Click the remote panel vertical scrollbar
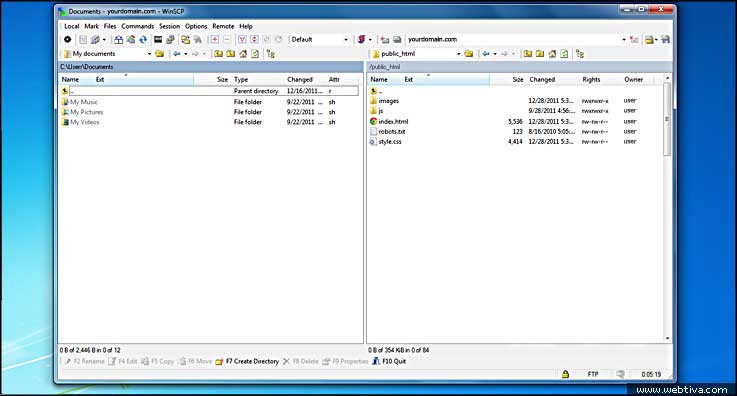This screenshot has width=737, height=396. tap(667, 119)
